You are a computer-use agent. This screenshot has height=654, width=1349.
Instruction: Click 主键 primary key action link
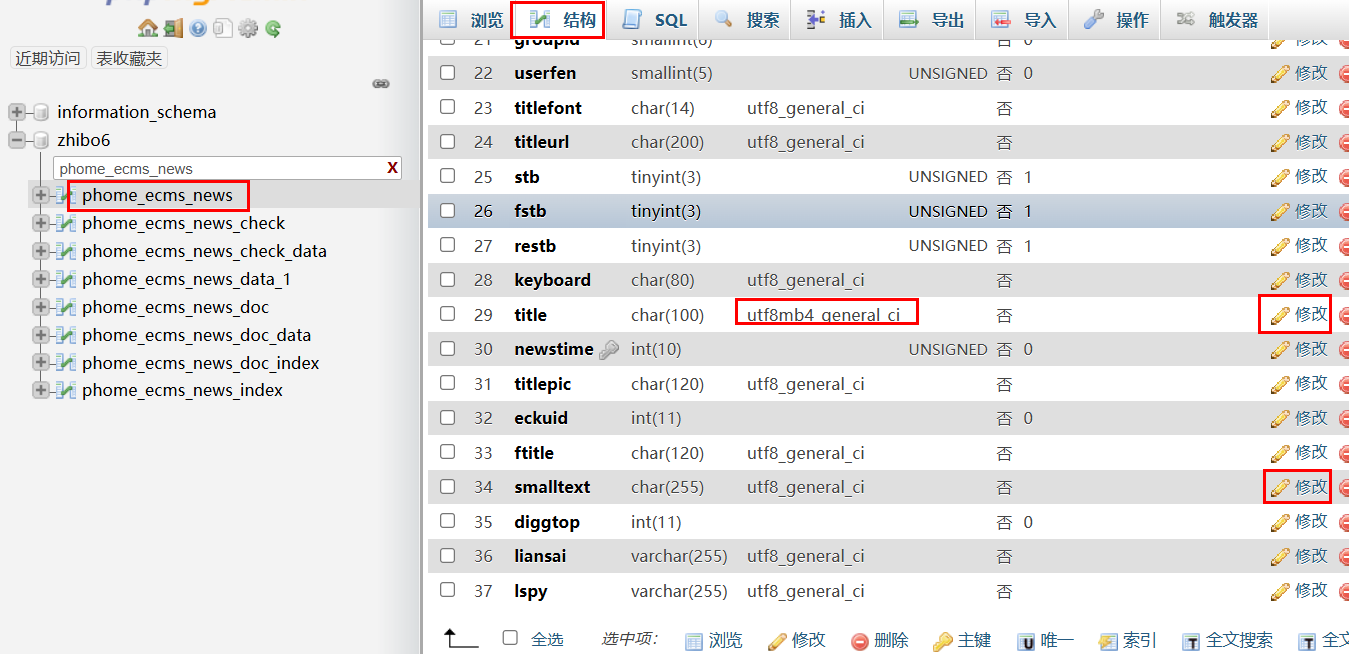click(962, 640)
